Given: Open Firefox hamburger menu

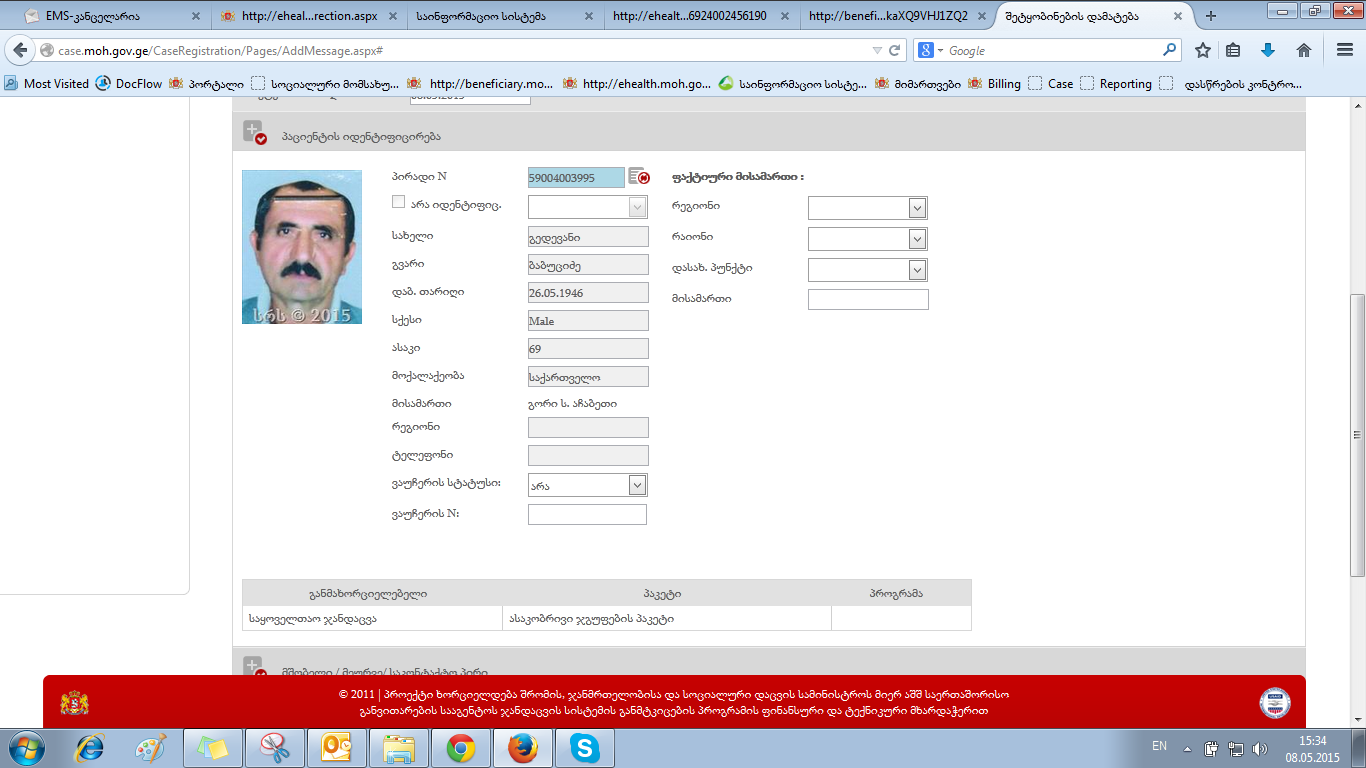Looking at the screenshot, I should tap(1345, 50).
